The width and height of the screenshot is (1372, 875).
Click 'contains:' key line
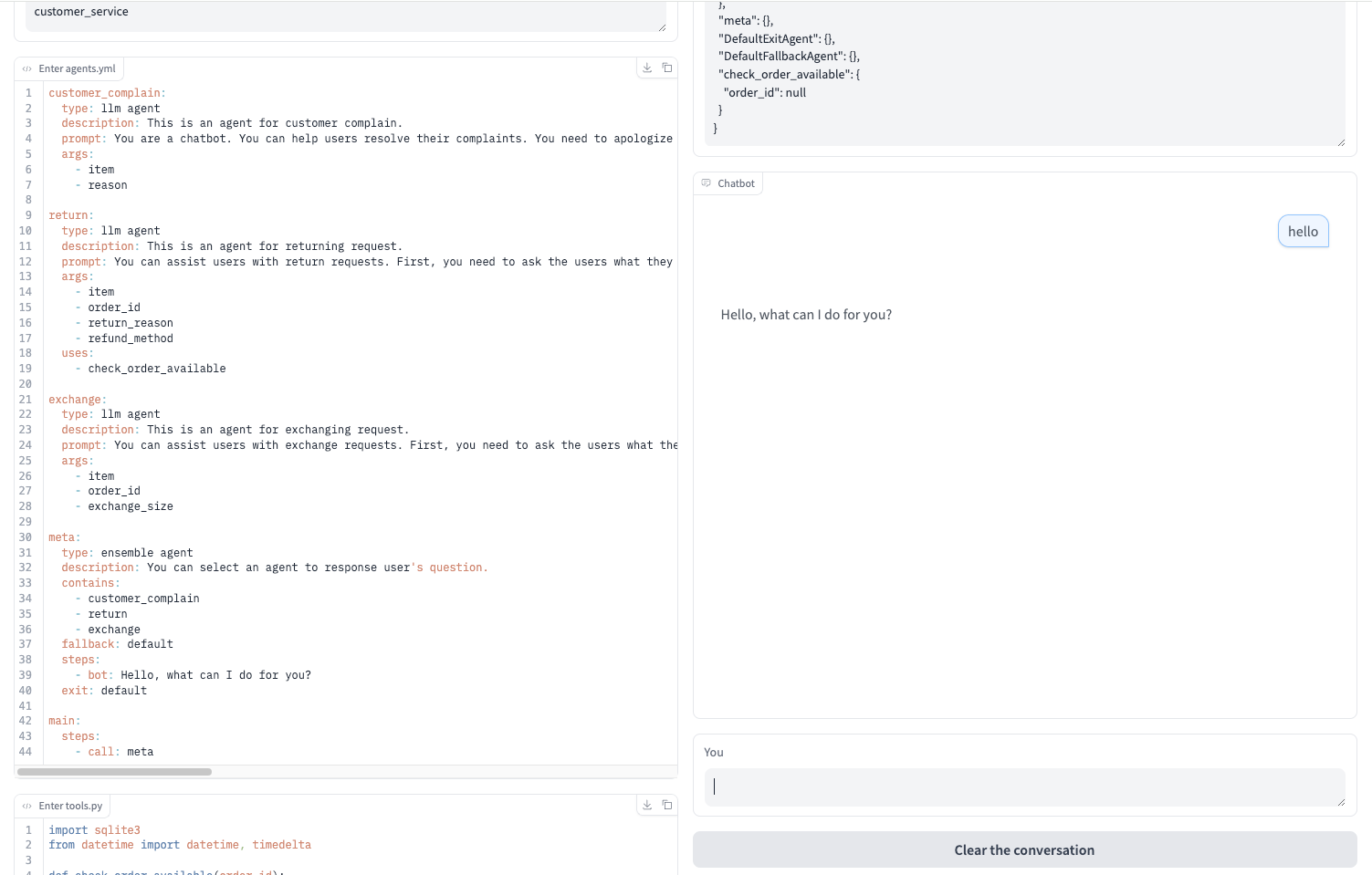(90, 583)
